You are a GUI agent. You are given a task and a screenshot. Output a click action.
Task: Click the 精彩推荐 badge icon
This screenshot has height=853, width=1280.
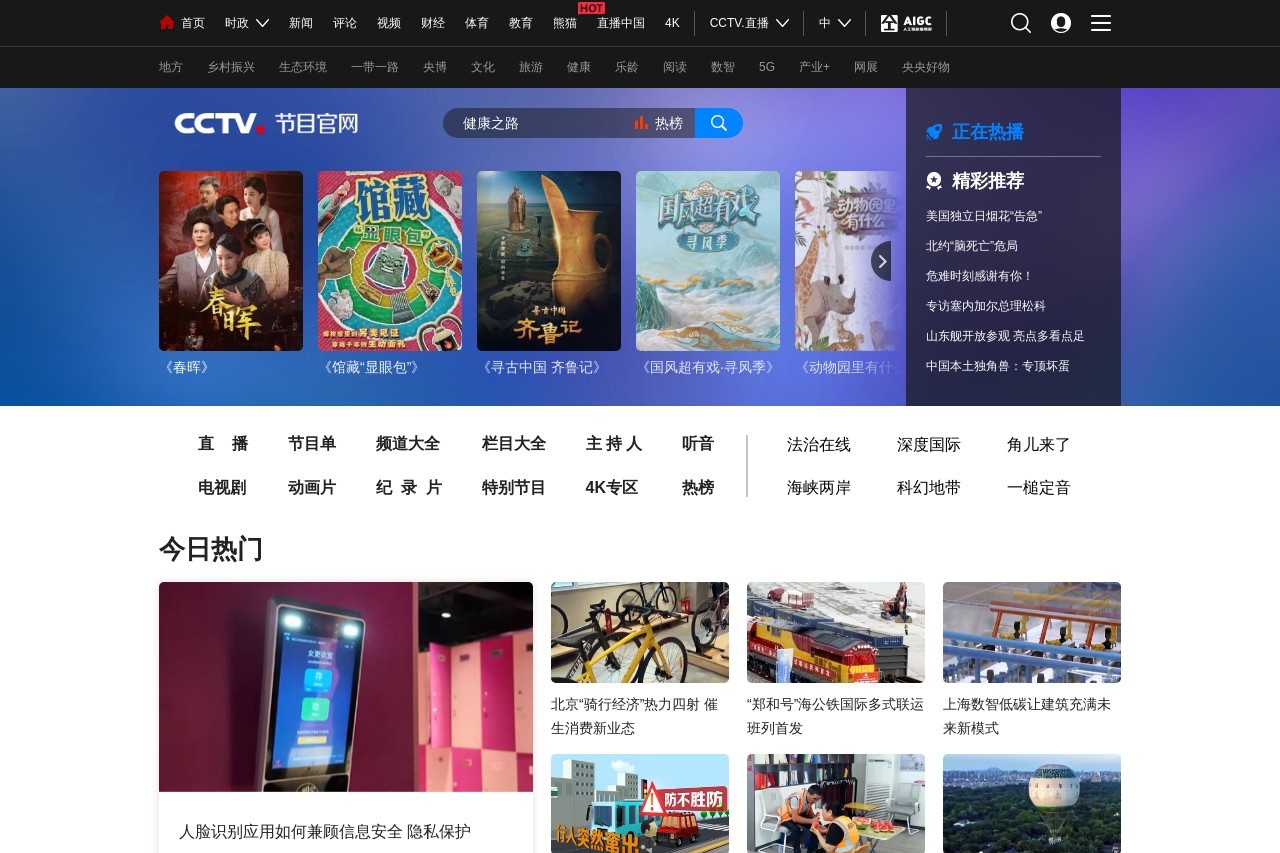click(x=934, y=181)
